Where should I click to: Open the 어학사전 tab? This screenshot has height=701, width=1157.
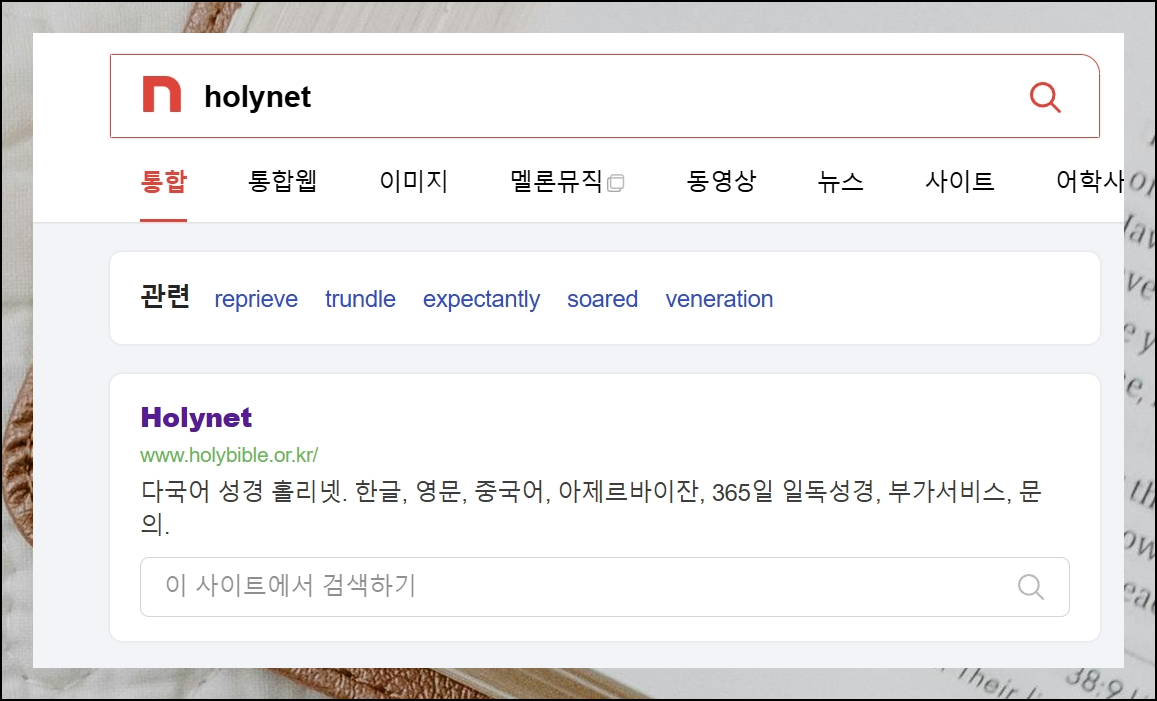pos(1090,182)
